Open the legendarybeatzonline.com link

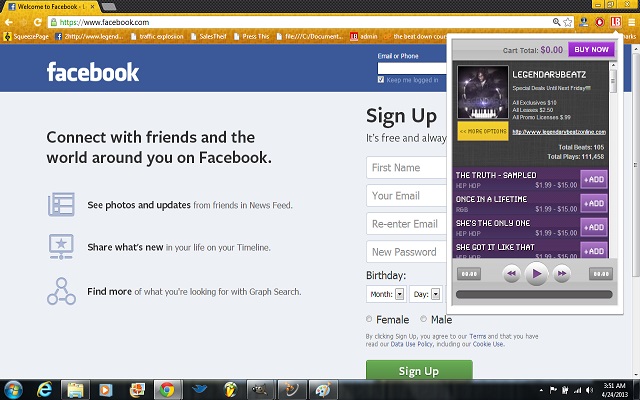(x=559, y=132)
